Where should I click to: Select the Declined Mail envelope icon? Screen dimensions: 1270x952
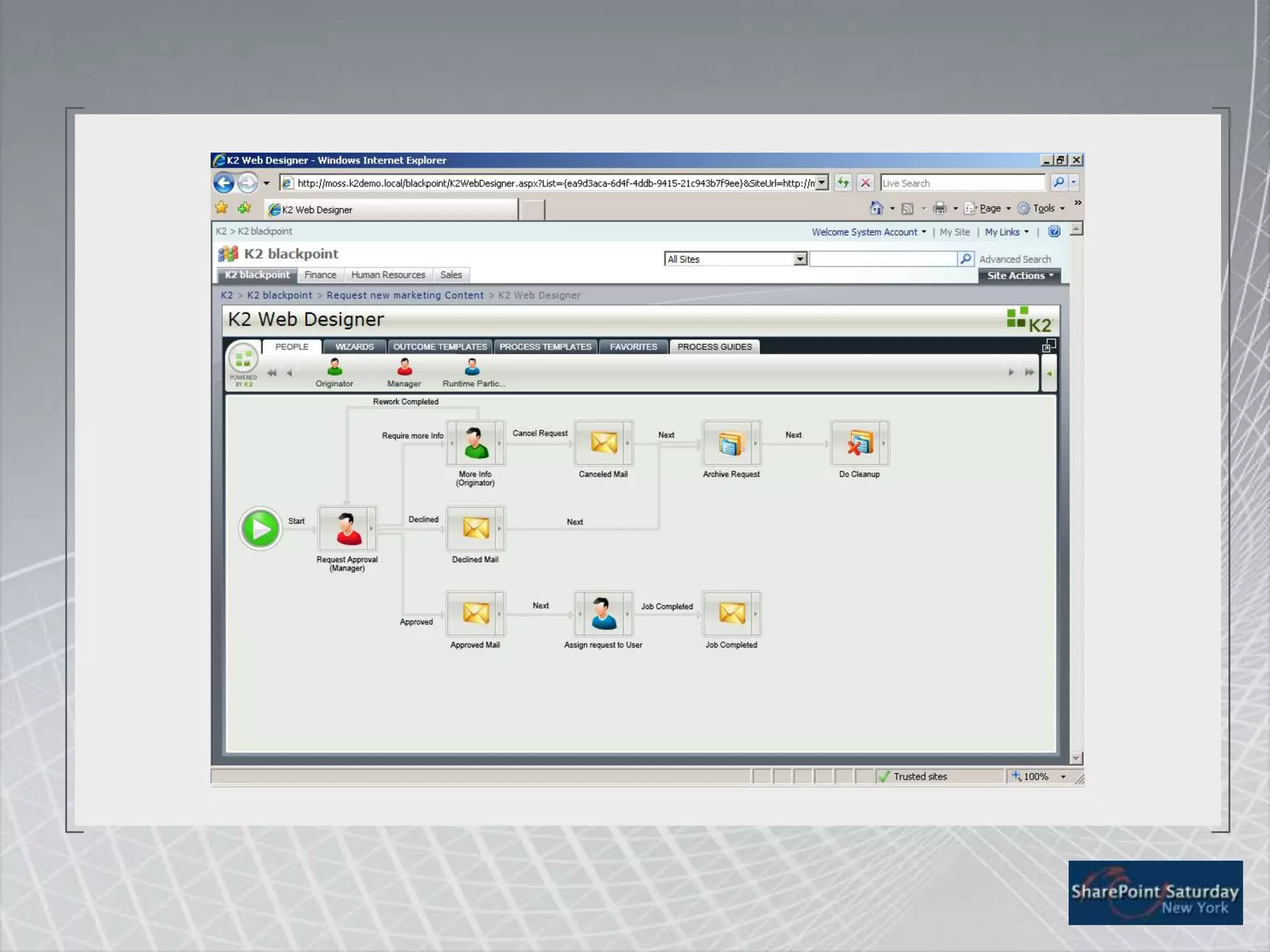point(476,529)
